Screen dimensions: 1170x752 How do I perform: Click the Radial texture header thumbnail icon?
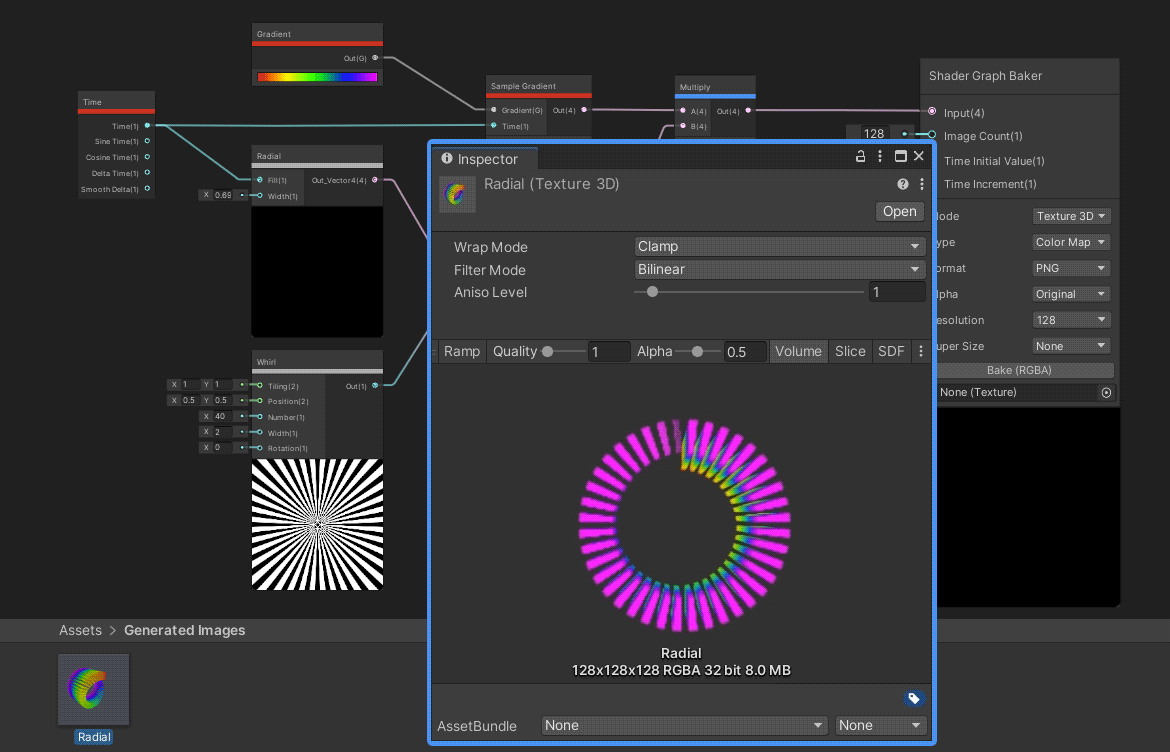(457, 194)
